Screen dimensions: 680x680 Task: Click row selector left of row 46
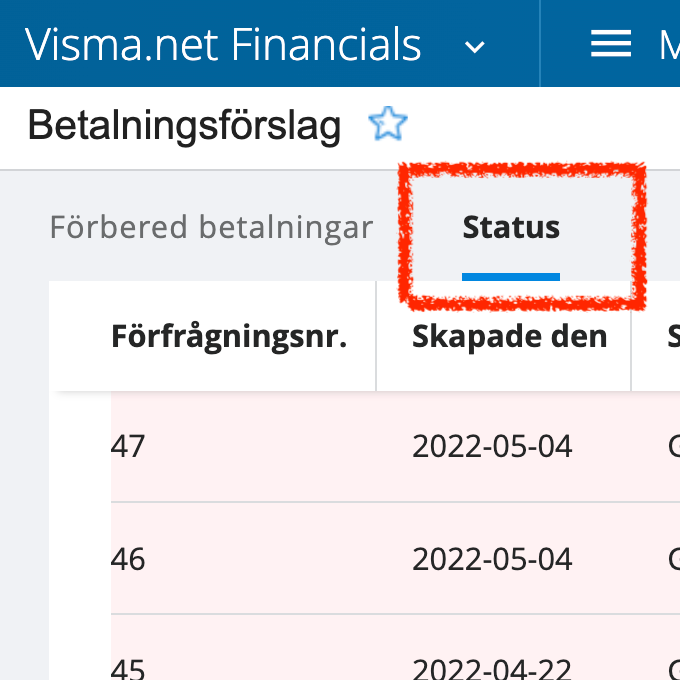[x=80, y=558]
